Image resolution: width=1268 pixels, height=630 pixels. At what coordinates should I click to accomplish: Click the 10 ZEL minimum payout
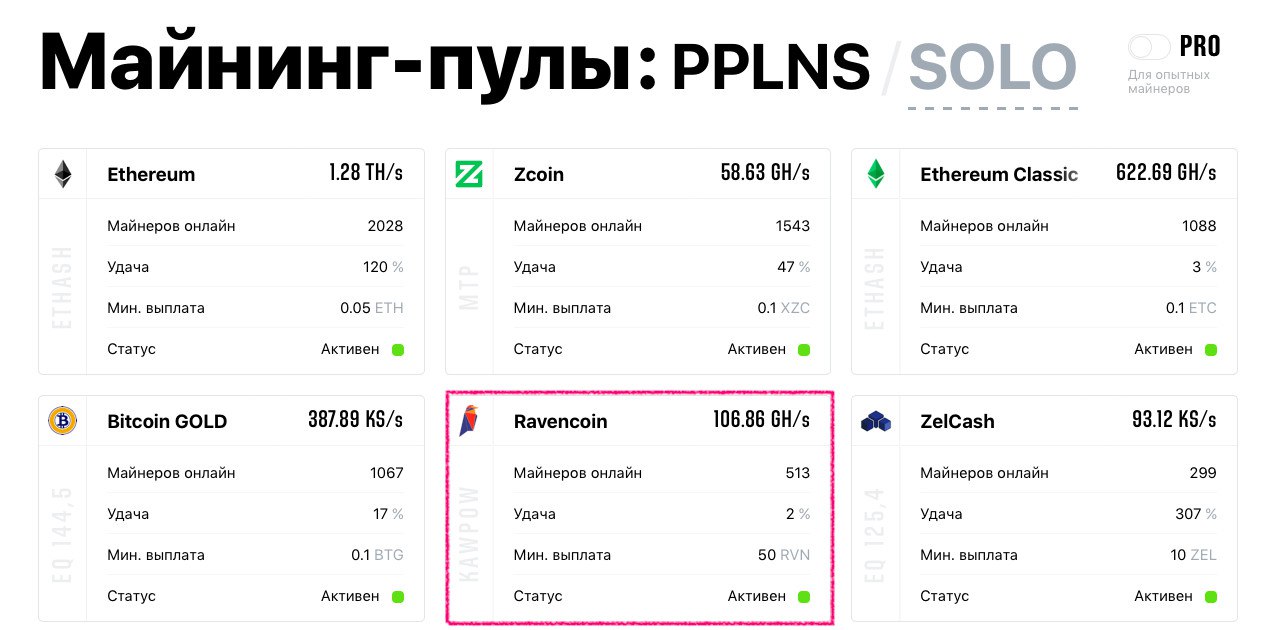[x=1194, y=555]
